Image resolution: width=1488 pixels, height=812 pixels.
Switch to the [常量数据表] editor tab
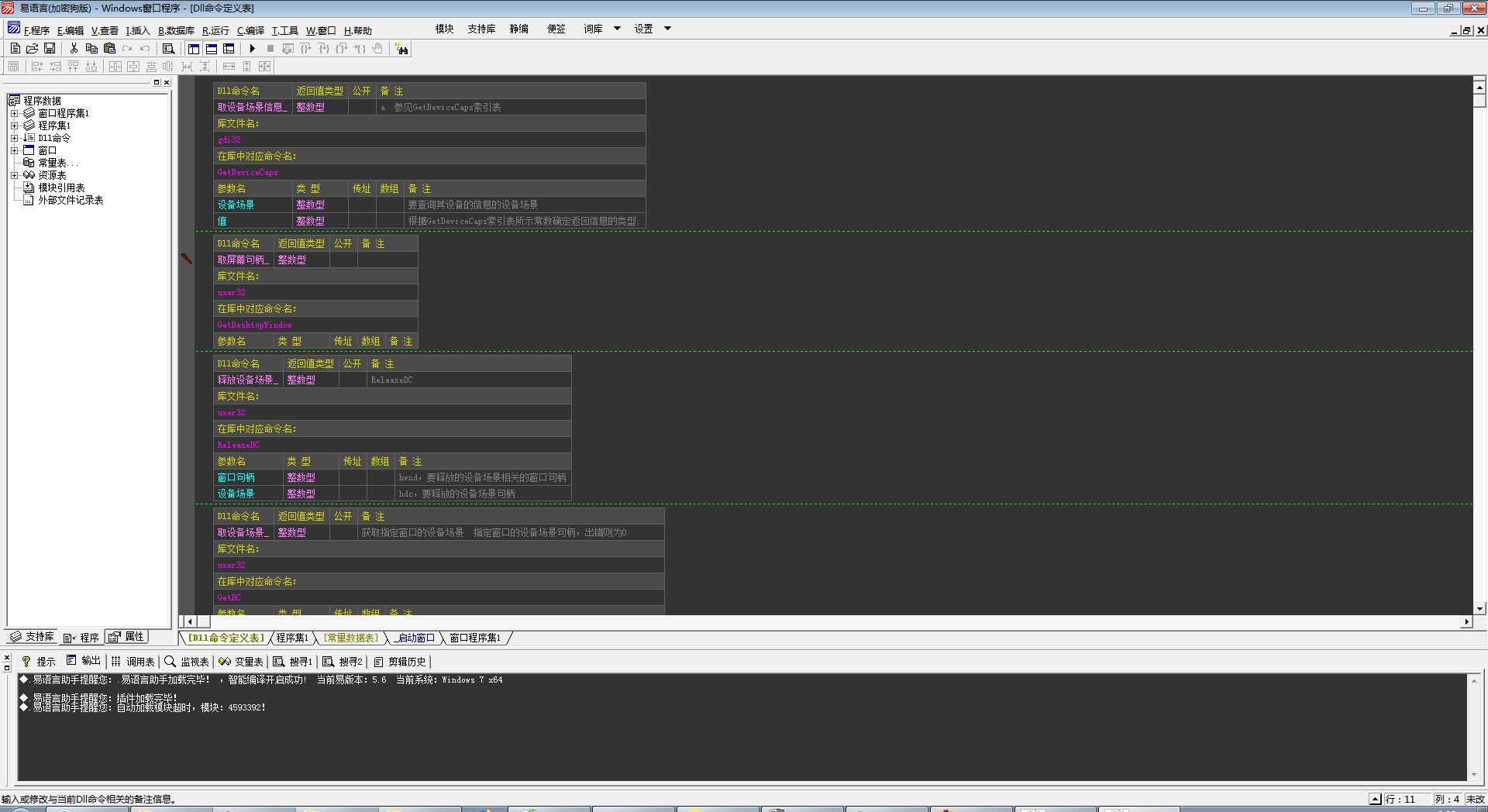click(x=351, y=638)
